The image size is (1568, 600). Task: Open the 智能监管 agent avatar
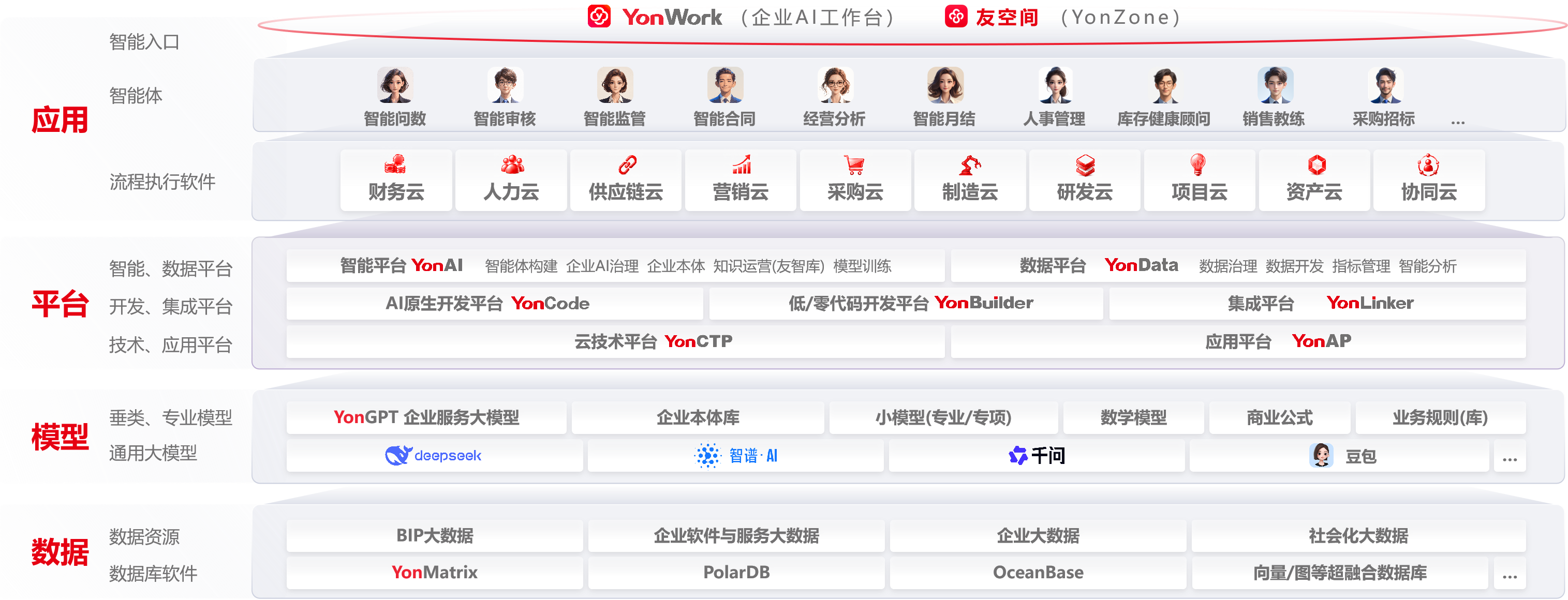point(615,85)
